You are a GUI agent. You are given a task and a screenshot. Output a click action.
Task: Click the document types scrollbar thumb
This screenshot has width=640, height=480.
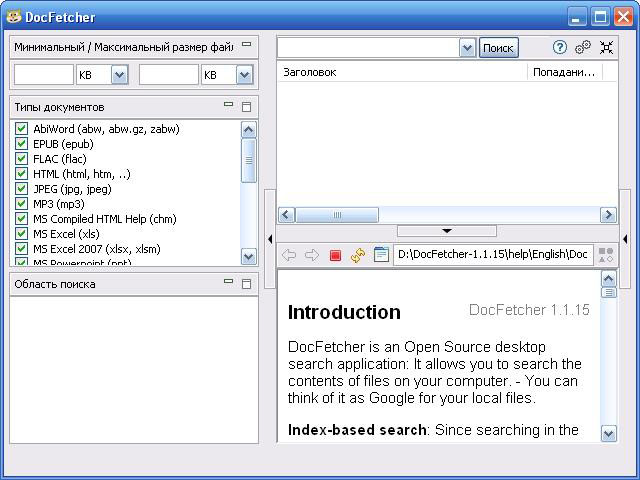[x=249, y=160]
